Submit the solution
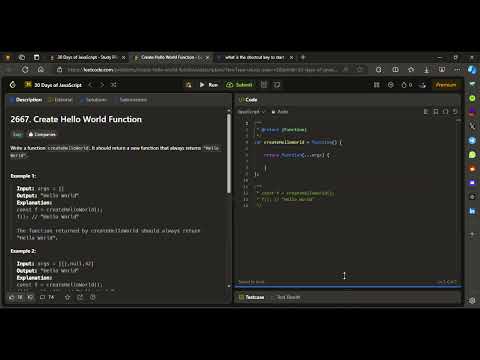The height and width of the screenshot is (360, 480). (239, 85)
